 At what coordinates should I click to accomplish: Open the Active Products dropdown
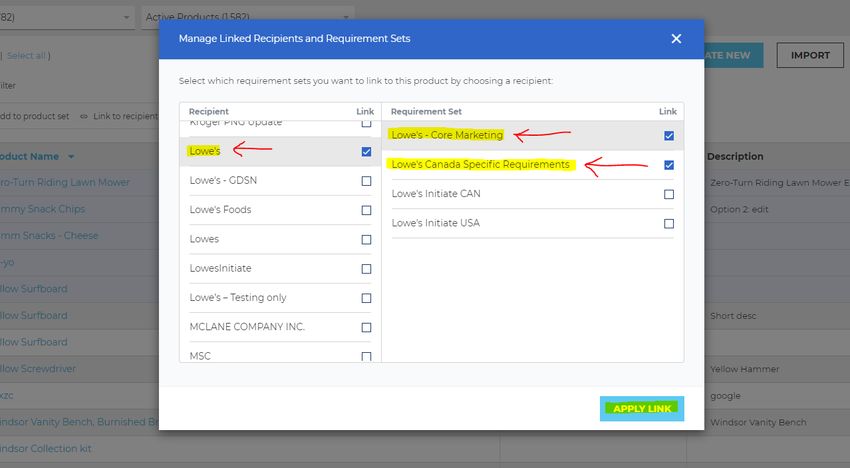click(247, 17)
